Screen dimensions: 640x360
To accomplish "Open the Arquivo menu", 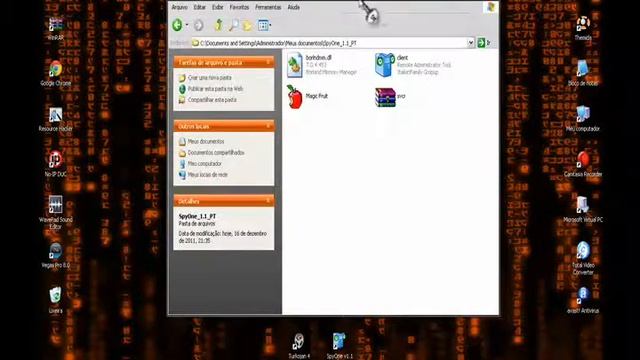I will (x=180, y=7).
